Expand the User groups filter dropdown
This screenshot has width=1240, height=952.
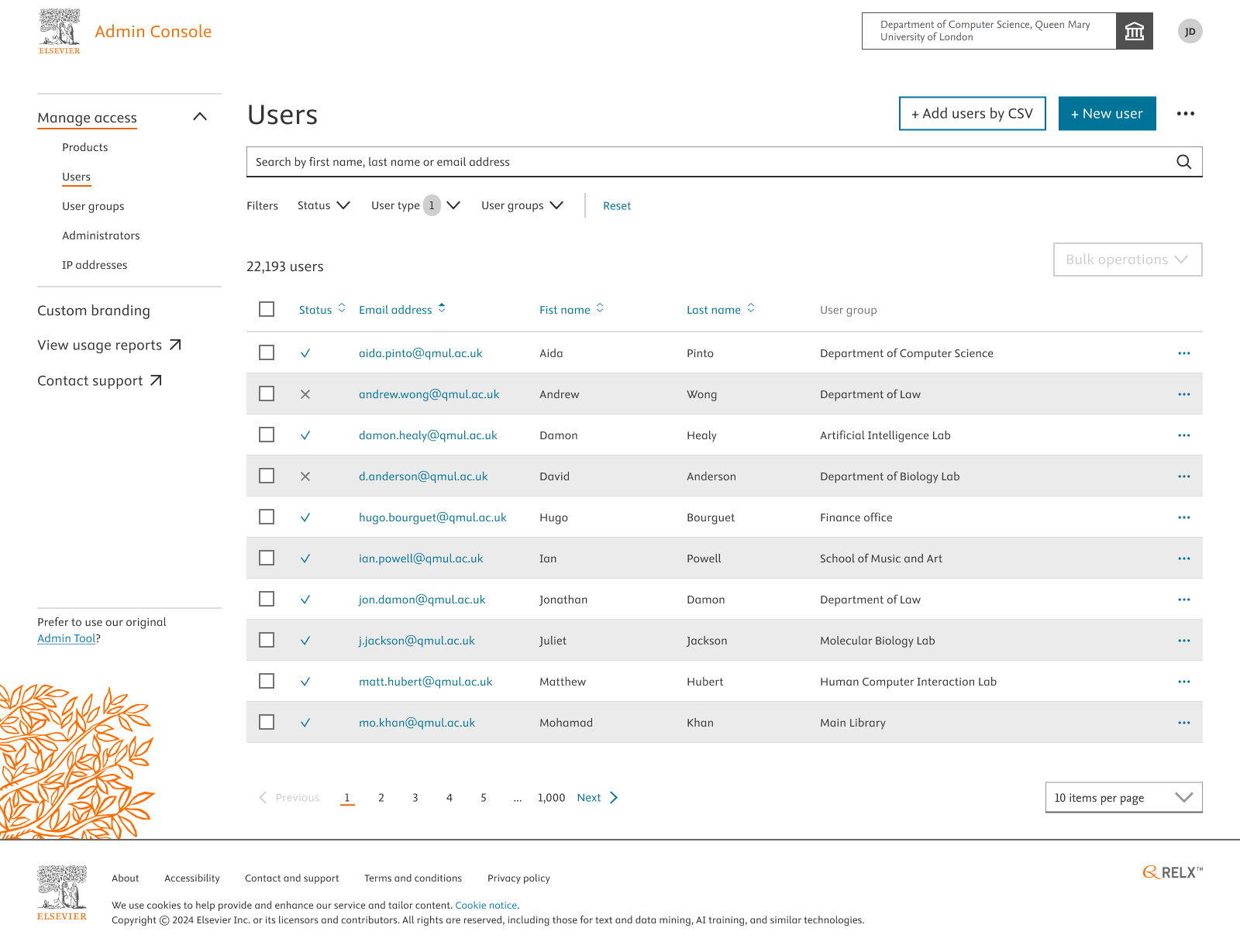pos(522,205)
